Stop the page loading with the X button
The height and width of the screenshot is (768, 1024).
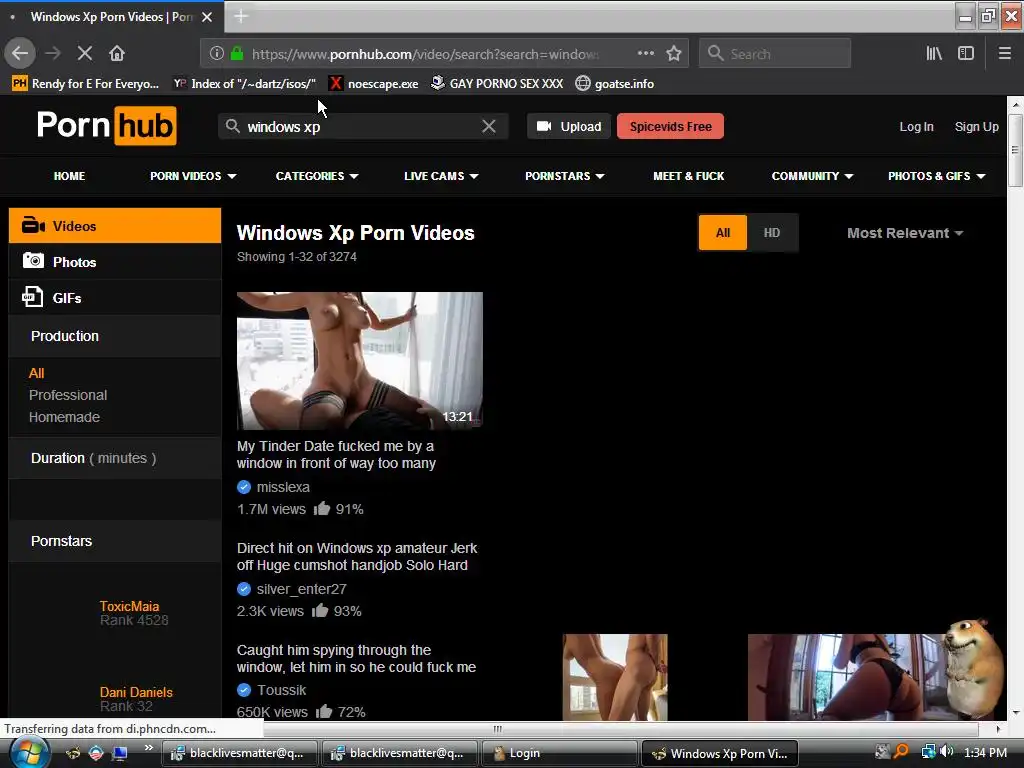(85, 53)
